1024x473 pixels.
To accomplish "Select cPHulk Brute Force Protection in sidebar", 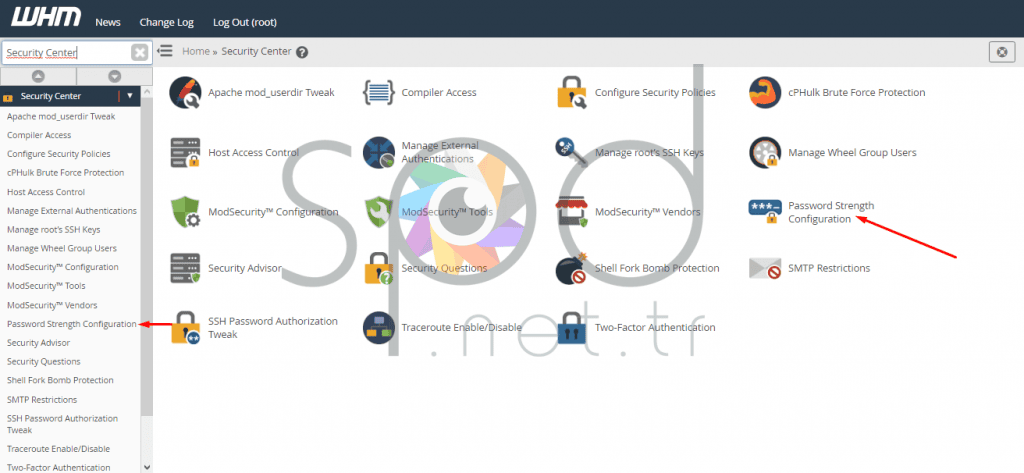I will point(65,172).
